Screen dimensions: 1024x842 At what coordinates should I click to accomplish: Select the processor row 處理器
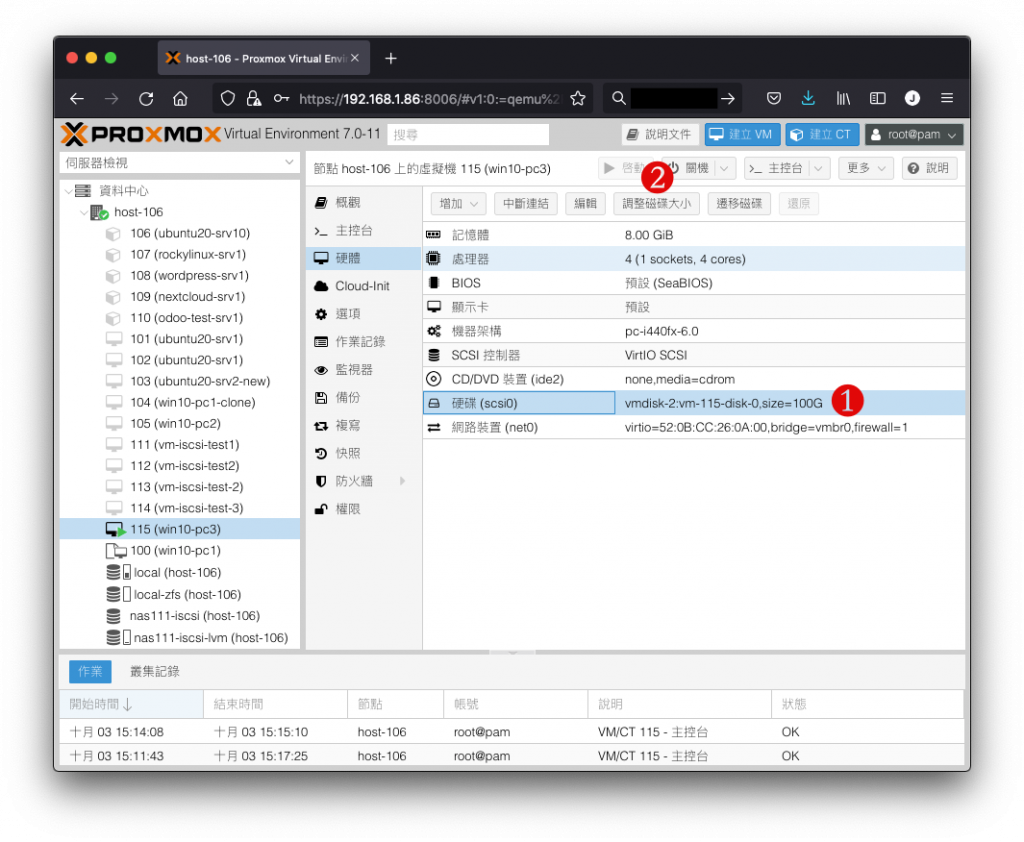coord(694,259)
